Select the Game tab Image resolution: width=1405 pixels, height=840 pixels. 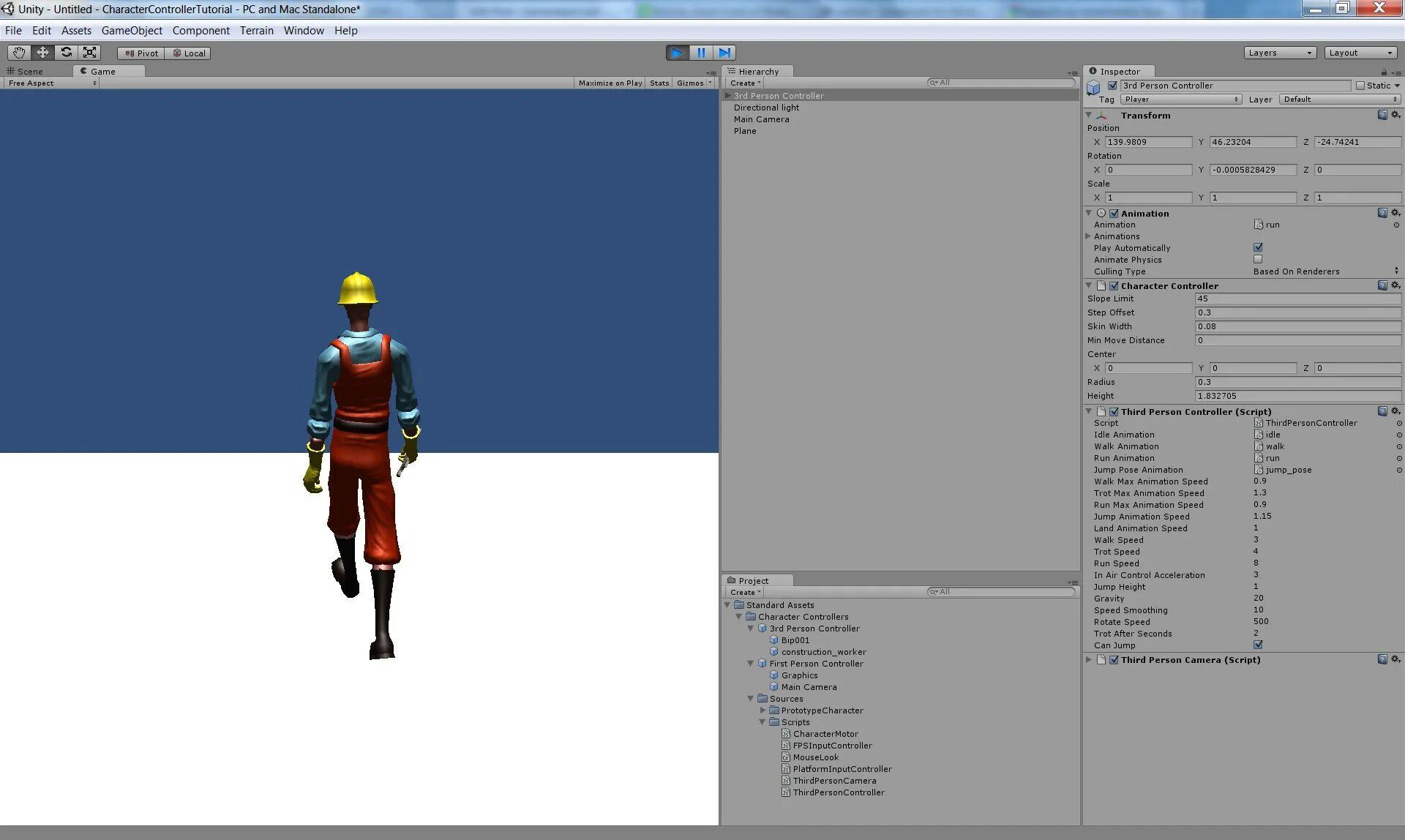tap(102, 71)
